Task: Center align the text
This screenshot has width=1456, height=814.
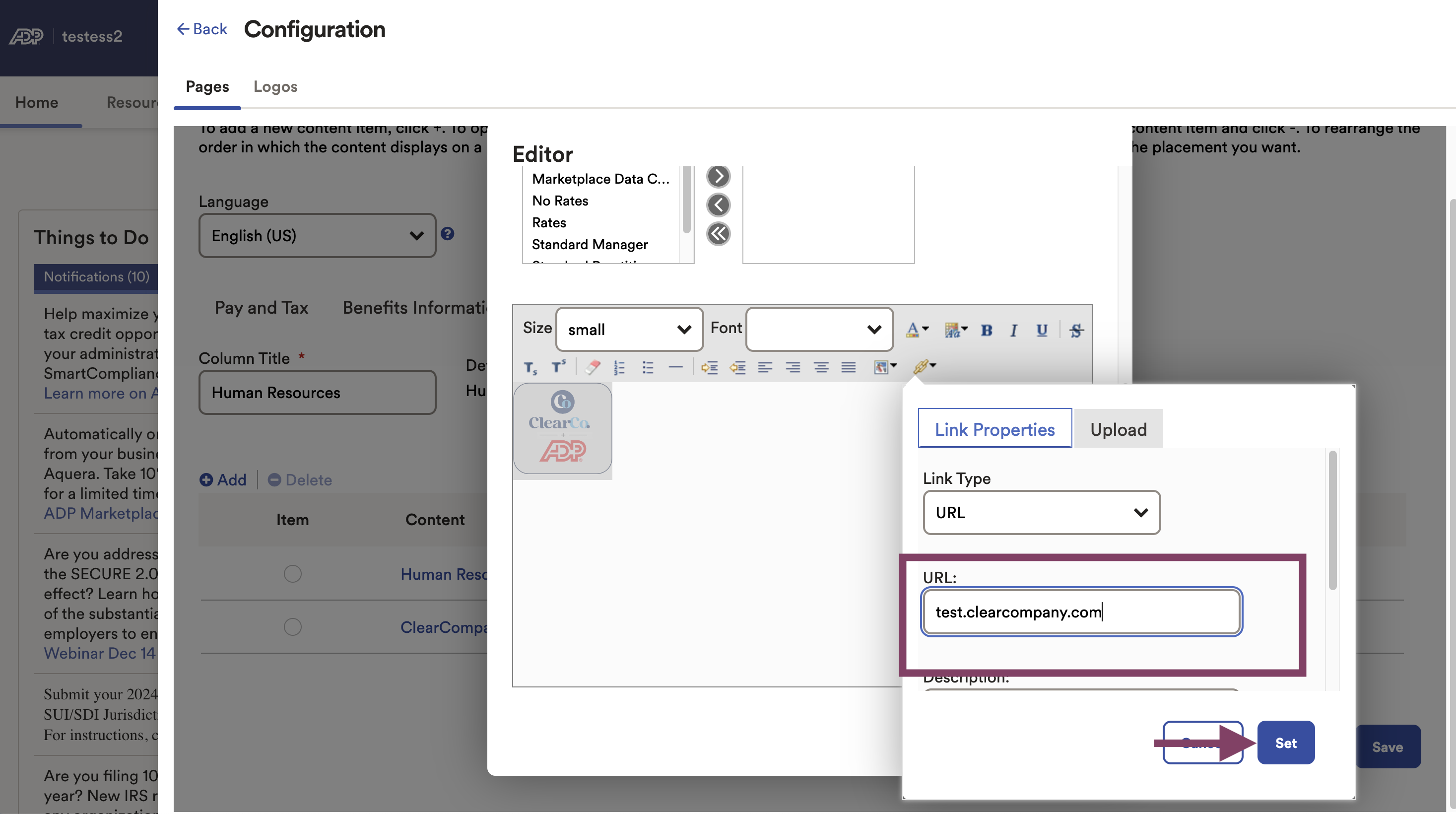Action: point(821,368)
